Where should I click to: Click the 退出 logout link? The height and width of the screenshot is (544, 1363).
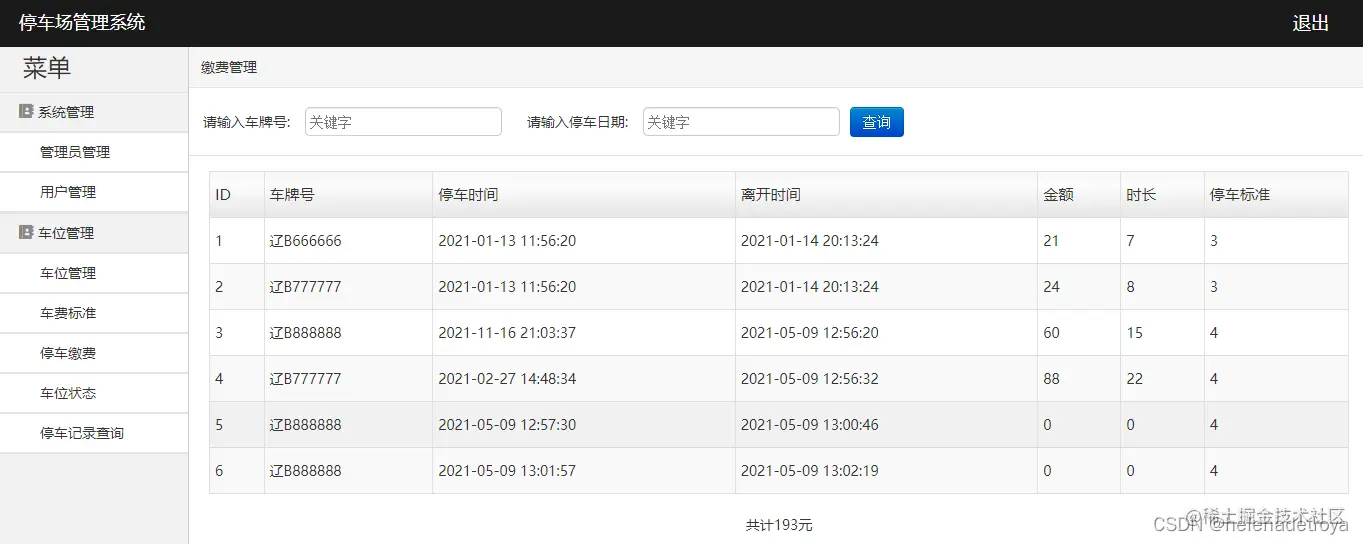tap(1310, 23)
